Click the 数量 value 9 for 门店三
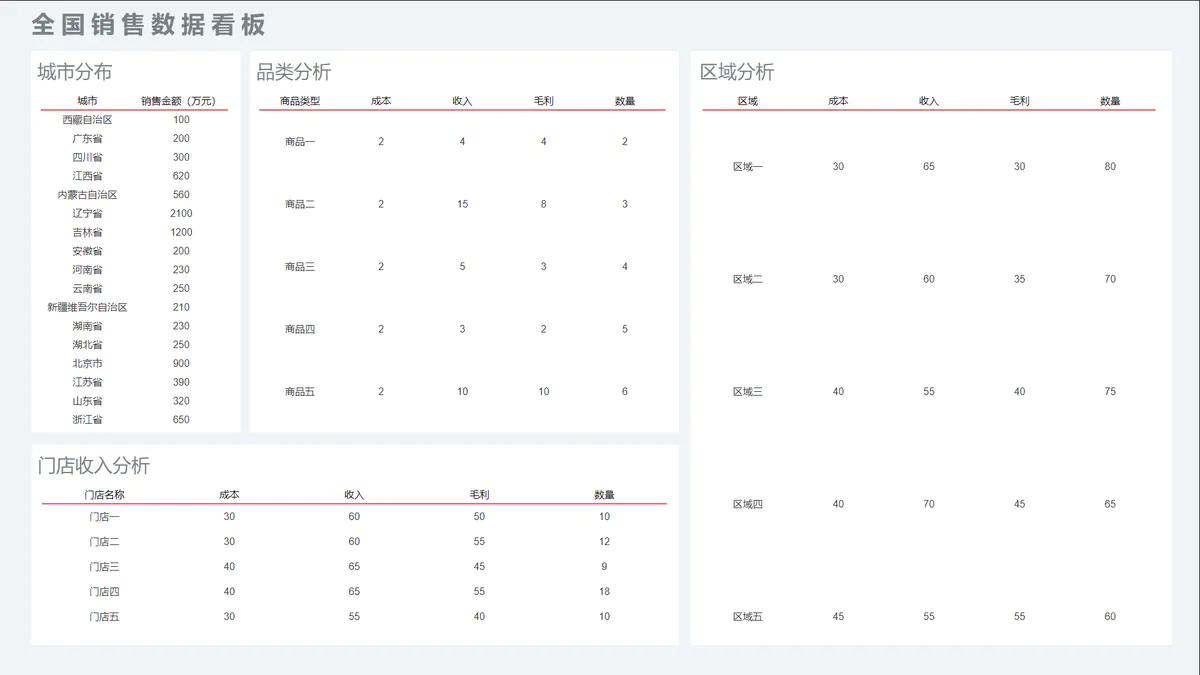This screenshot has width=1200, height=675. tap(604, 567)
